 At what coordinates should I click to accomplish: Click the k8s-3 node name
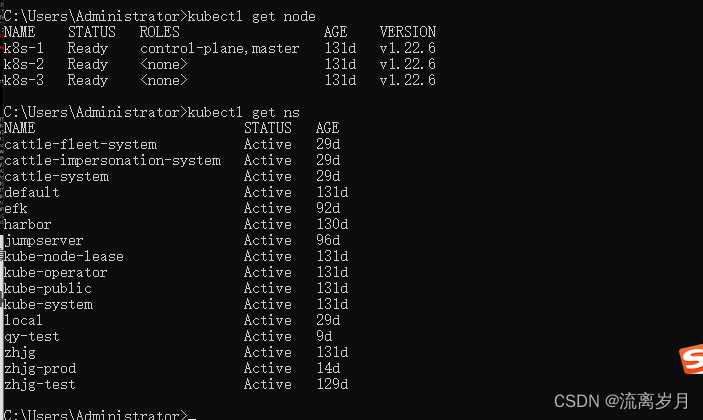(x=24, y=80)
